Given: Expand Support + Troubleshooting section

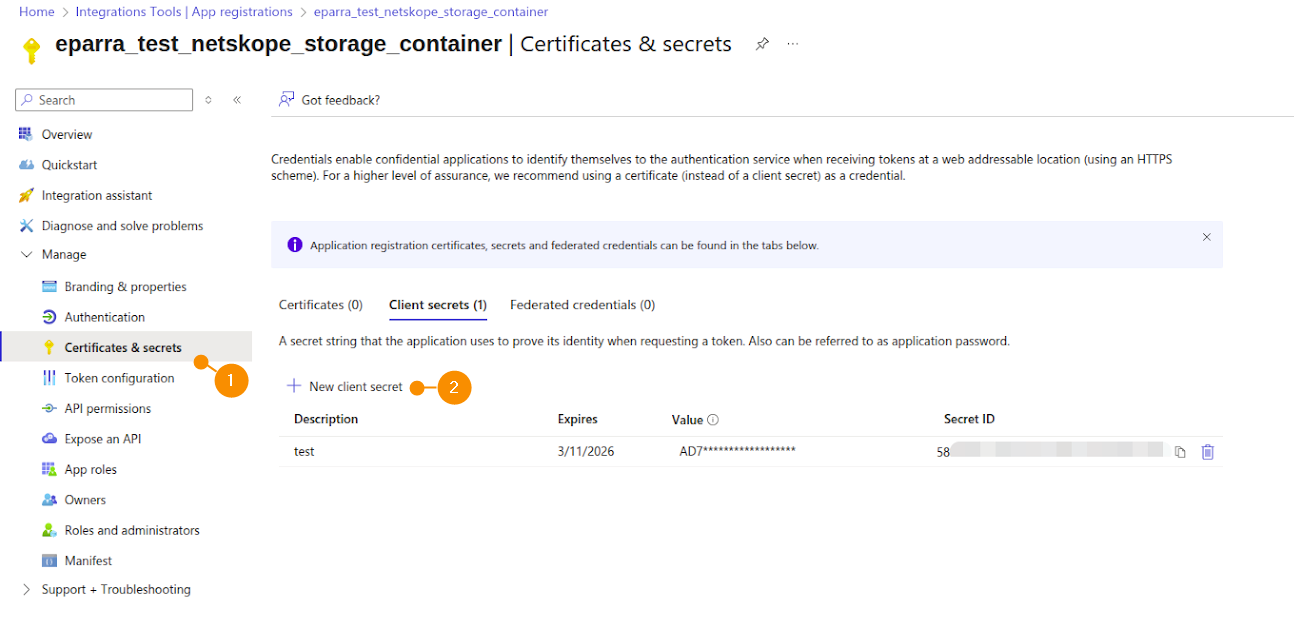Looking at the screenshot, I should coord(27,590).
